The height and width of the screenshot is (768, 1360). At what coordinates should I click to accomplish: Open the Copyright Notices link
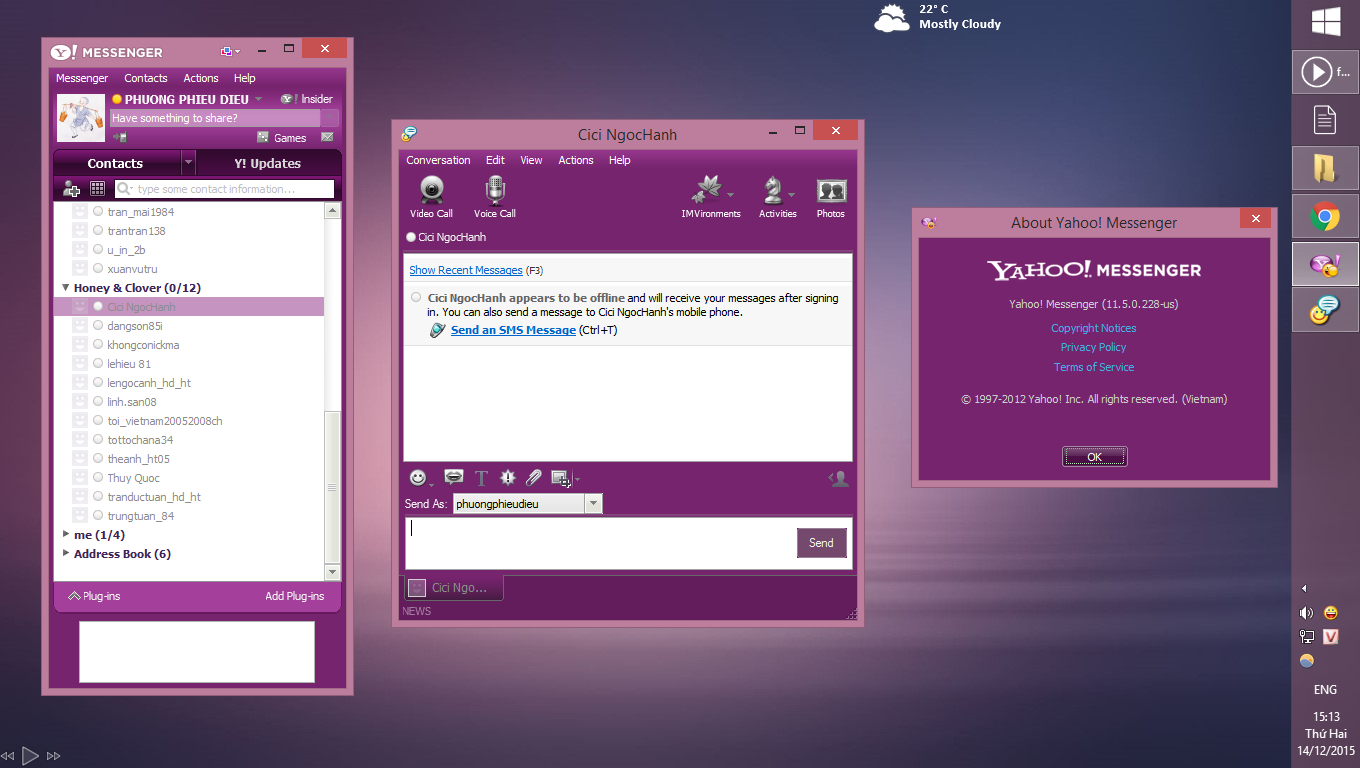coord(1094,328)
